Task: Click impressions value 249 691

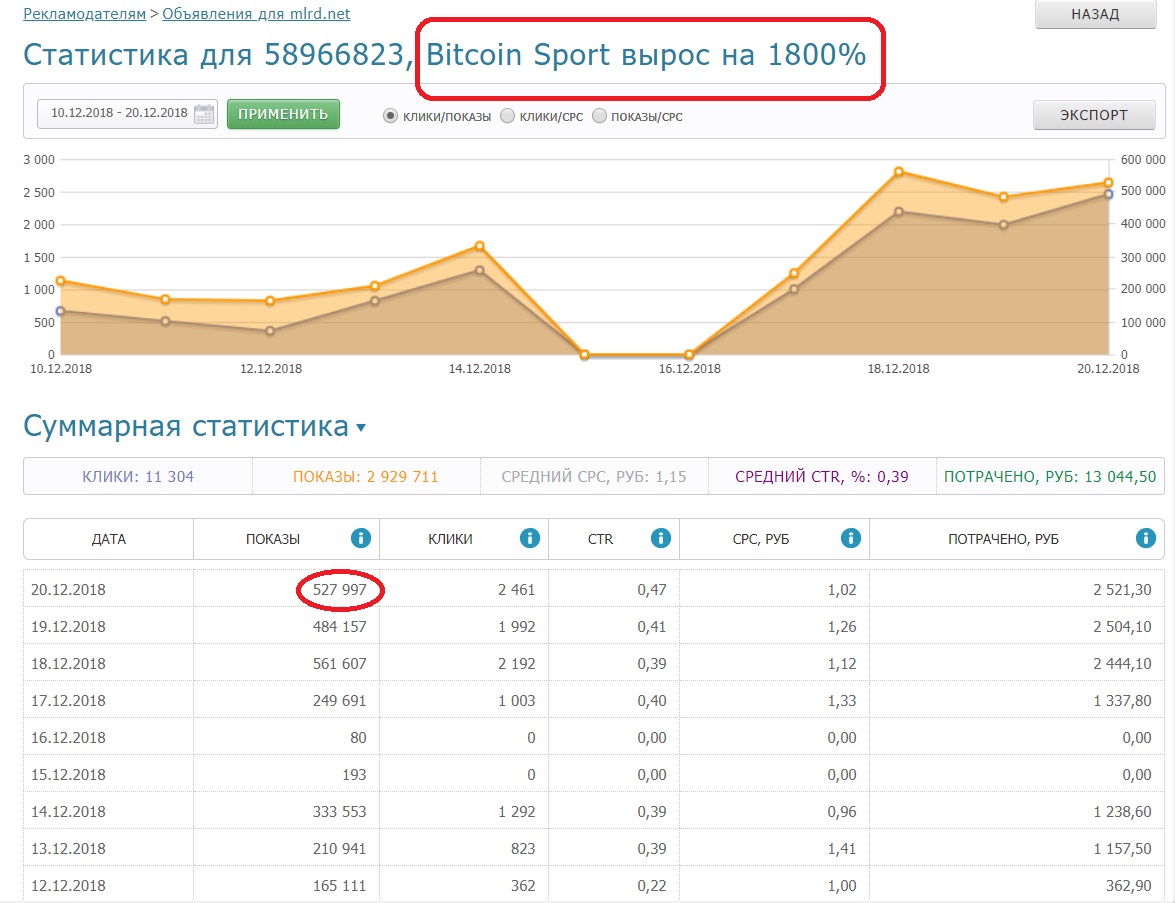Action: coord(339,701)
